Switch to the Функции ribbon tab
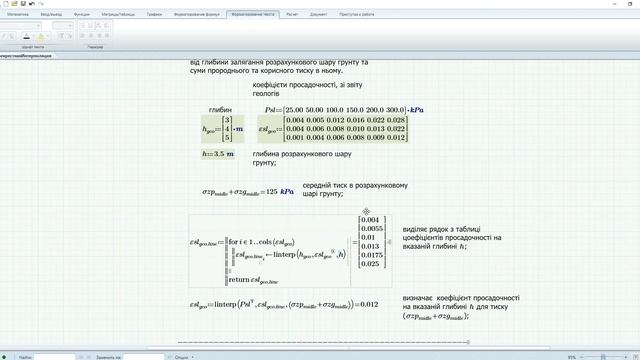Image resolution: width=640 pixels, height=360 pixels. pyautogui.click(x=82, y=14)
